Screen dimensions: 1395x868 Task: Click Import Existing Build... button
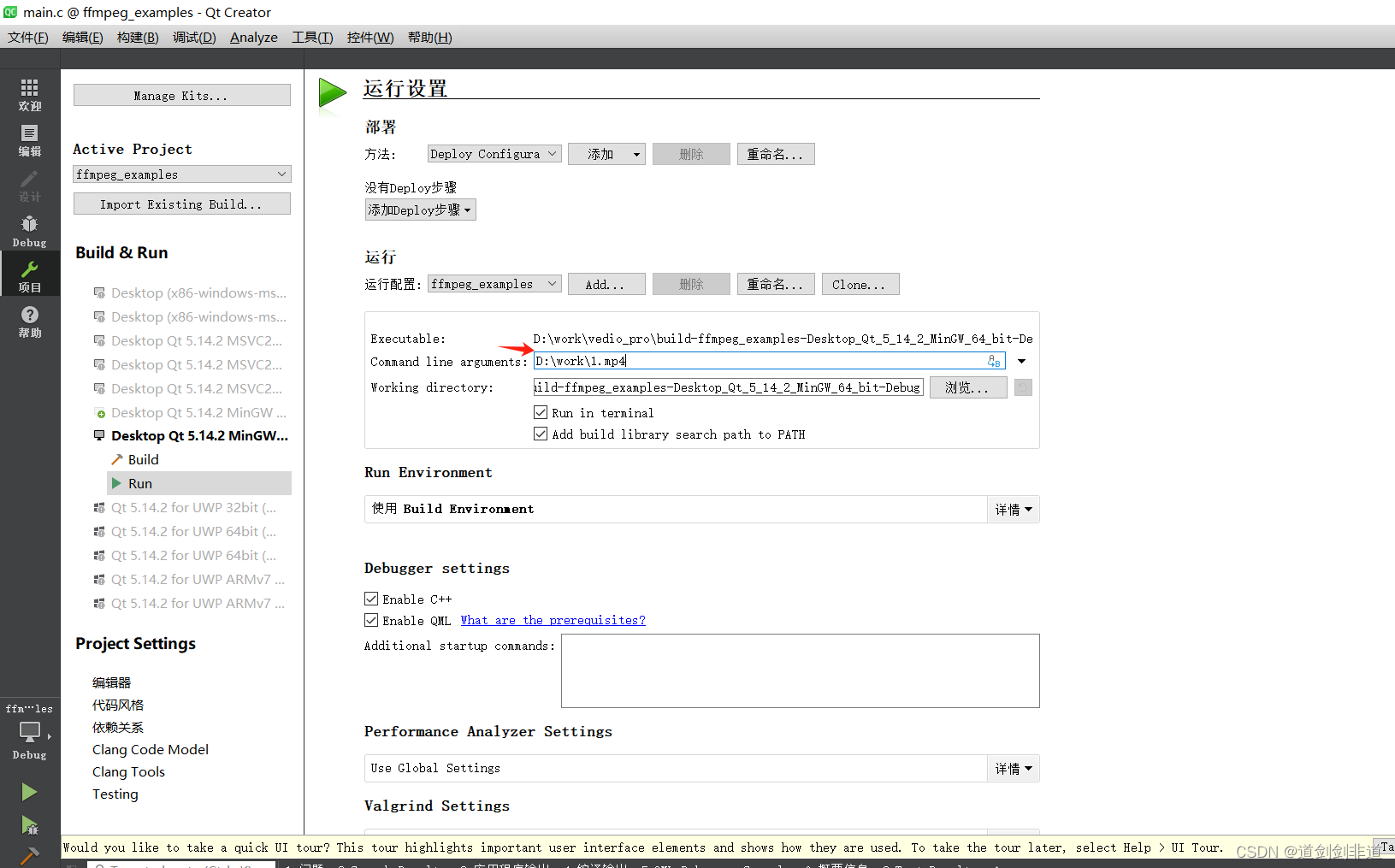[182, 204]
